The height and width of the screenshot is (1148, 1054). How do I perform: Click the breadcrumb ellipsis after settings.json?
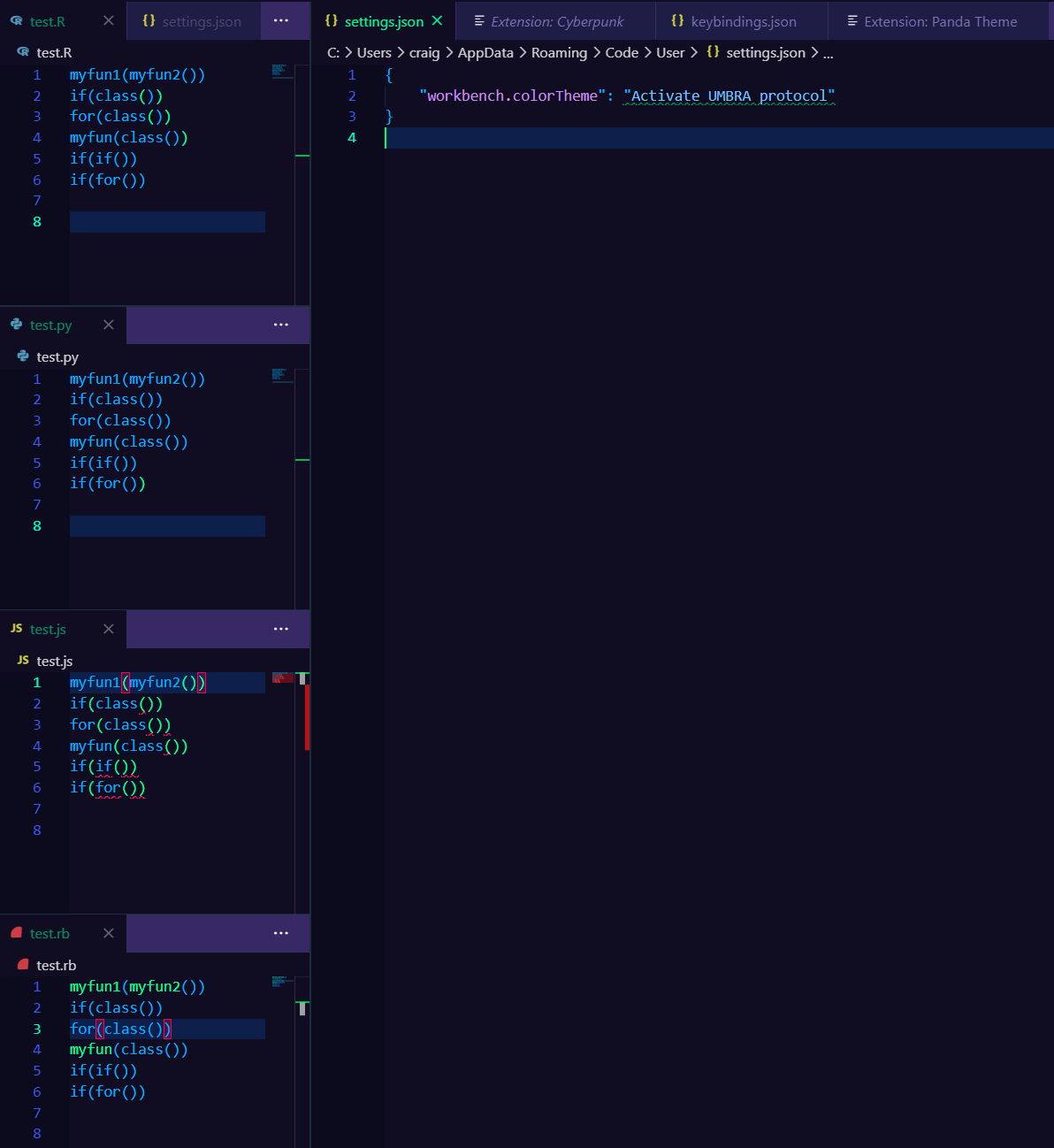tap(829, 53)
